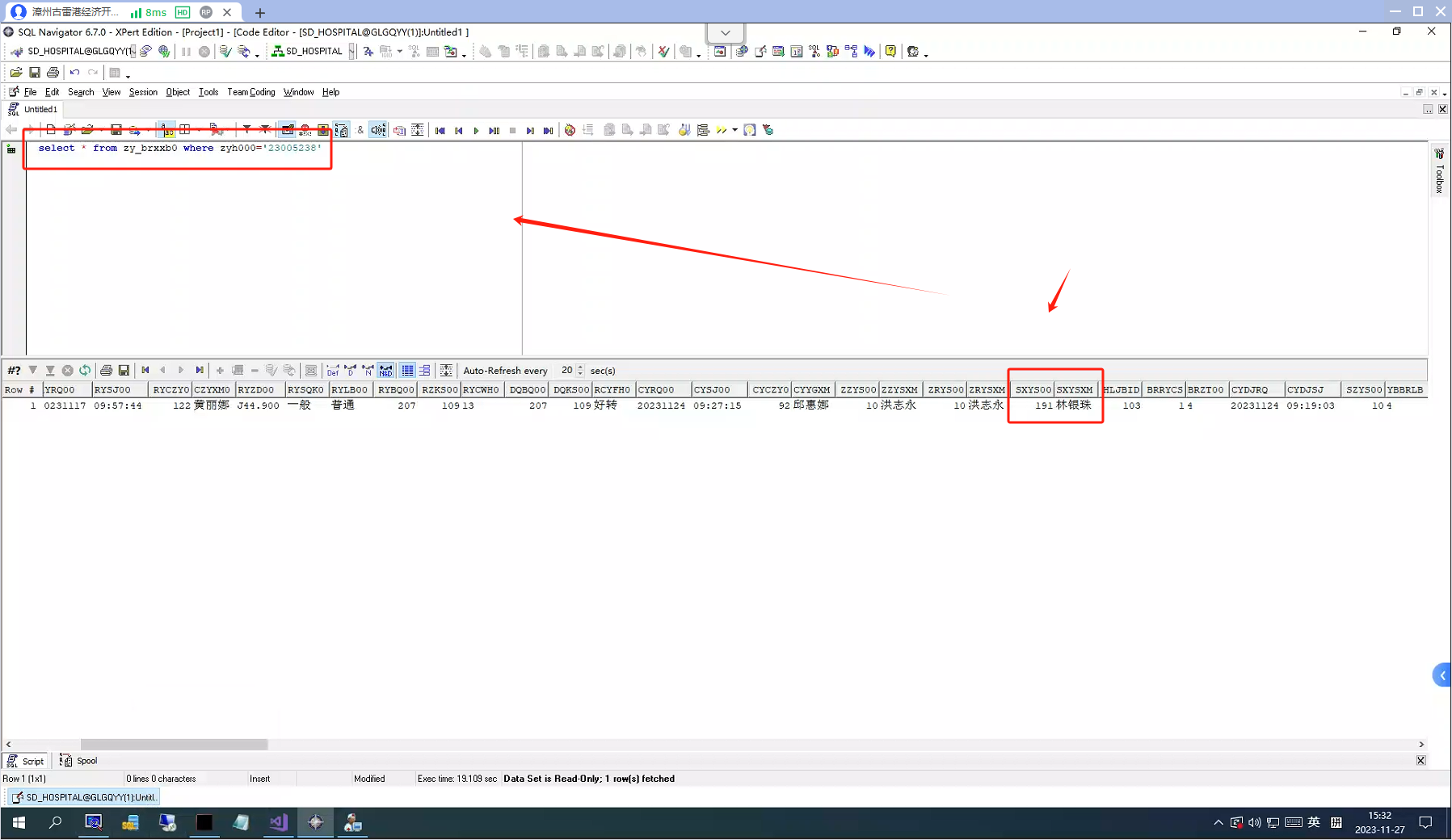Expand the SD_HOSPITAL@GLGQYY session dropdown
Viewport: 1452px width, 840px height.
point(133,52)
